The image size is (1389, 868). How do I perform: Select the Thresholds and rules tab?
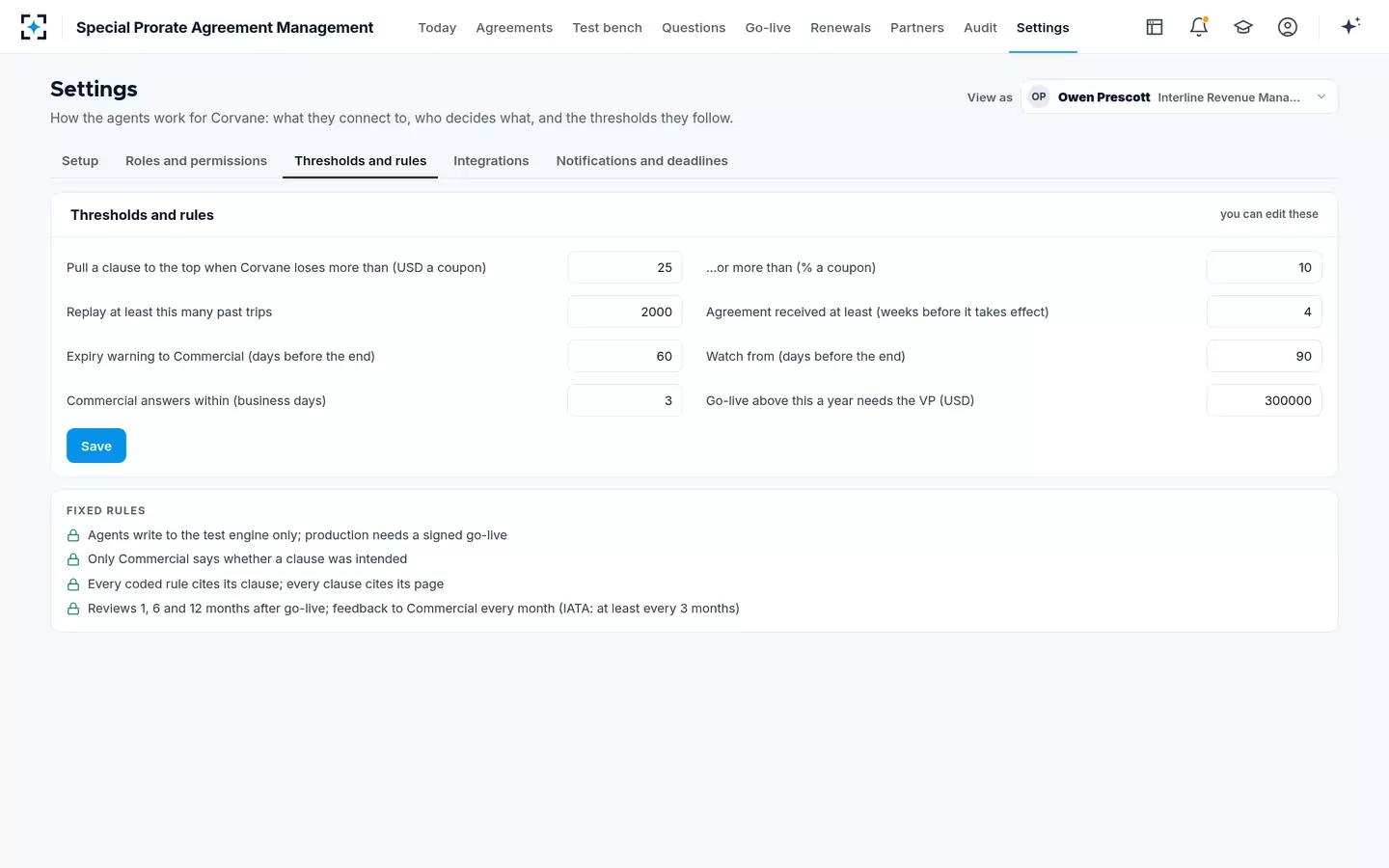tap(360, 161)
